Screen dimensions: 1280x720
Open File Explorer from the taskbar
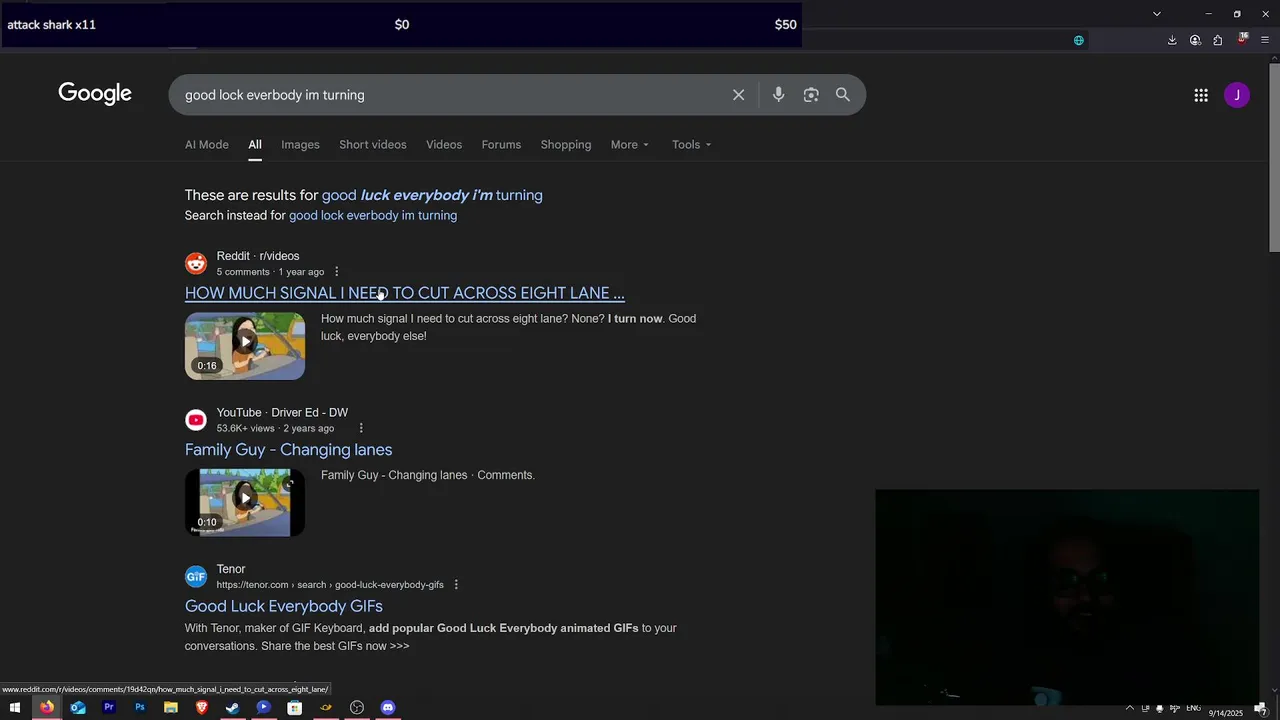[x=171, y=708]
